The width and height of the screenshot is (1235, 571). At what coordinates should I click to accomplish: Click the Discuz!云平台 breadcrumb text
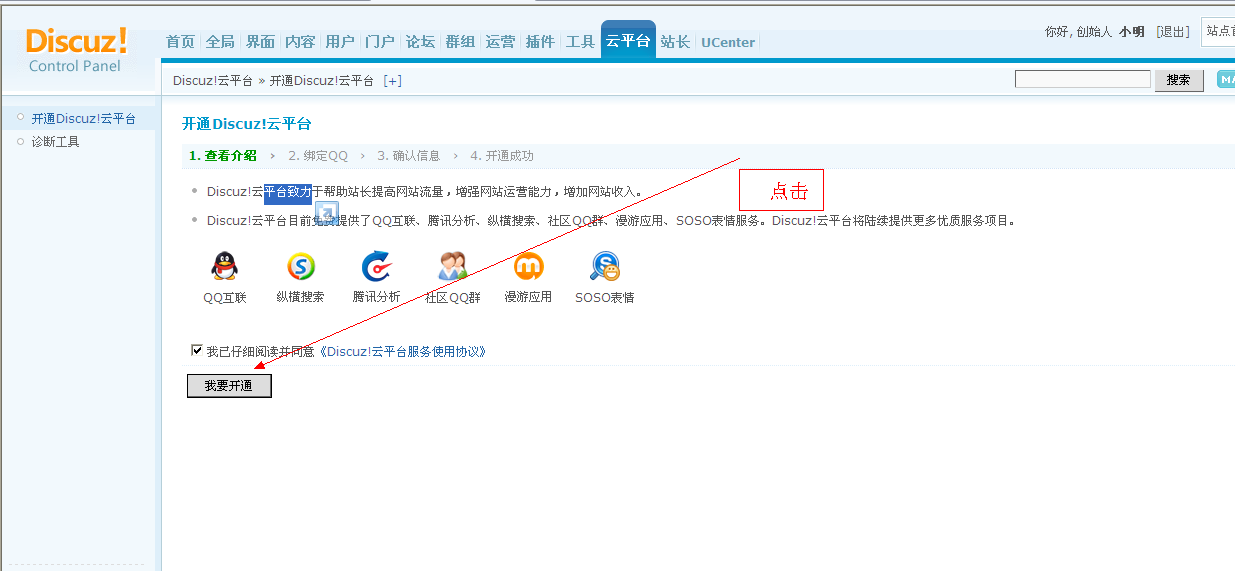point(213,81)
